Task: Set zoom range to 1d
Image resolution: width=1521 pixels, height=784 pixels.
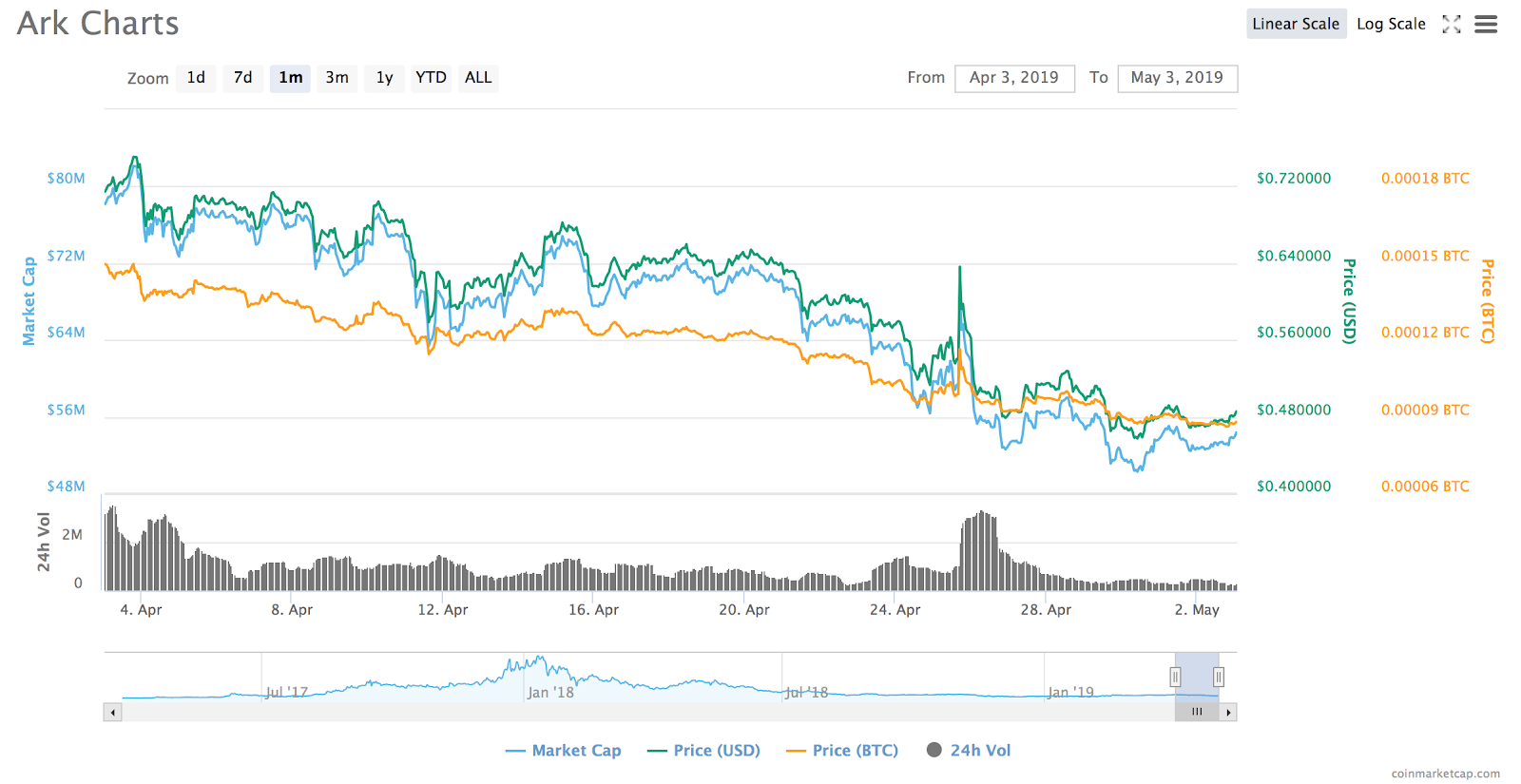Action: (x=196, y=78)
